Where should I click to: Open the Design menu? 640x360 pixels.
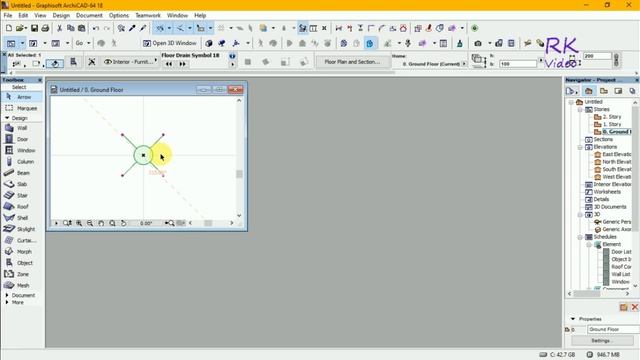coord(61,16)
